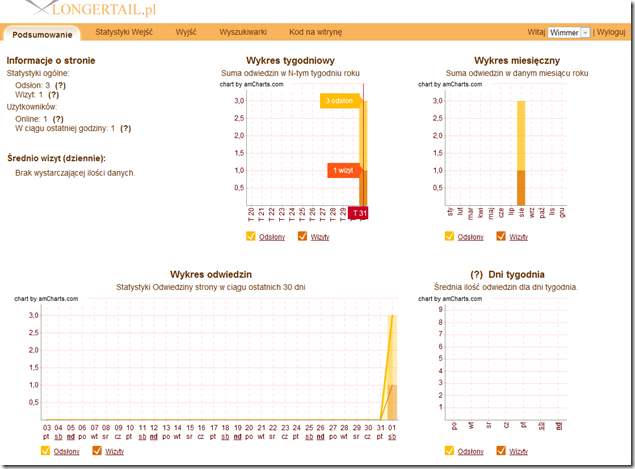This screenshot has height=469, width=635.
Task: Click the Wyloguj logout link
Action: coord(611,32)
